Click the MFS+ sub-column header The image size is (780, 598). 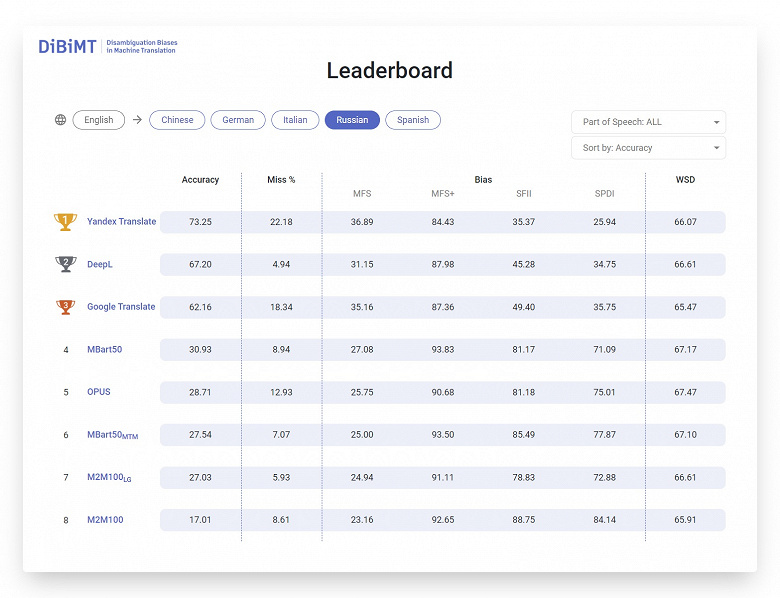tap(443, 194)
